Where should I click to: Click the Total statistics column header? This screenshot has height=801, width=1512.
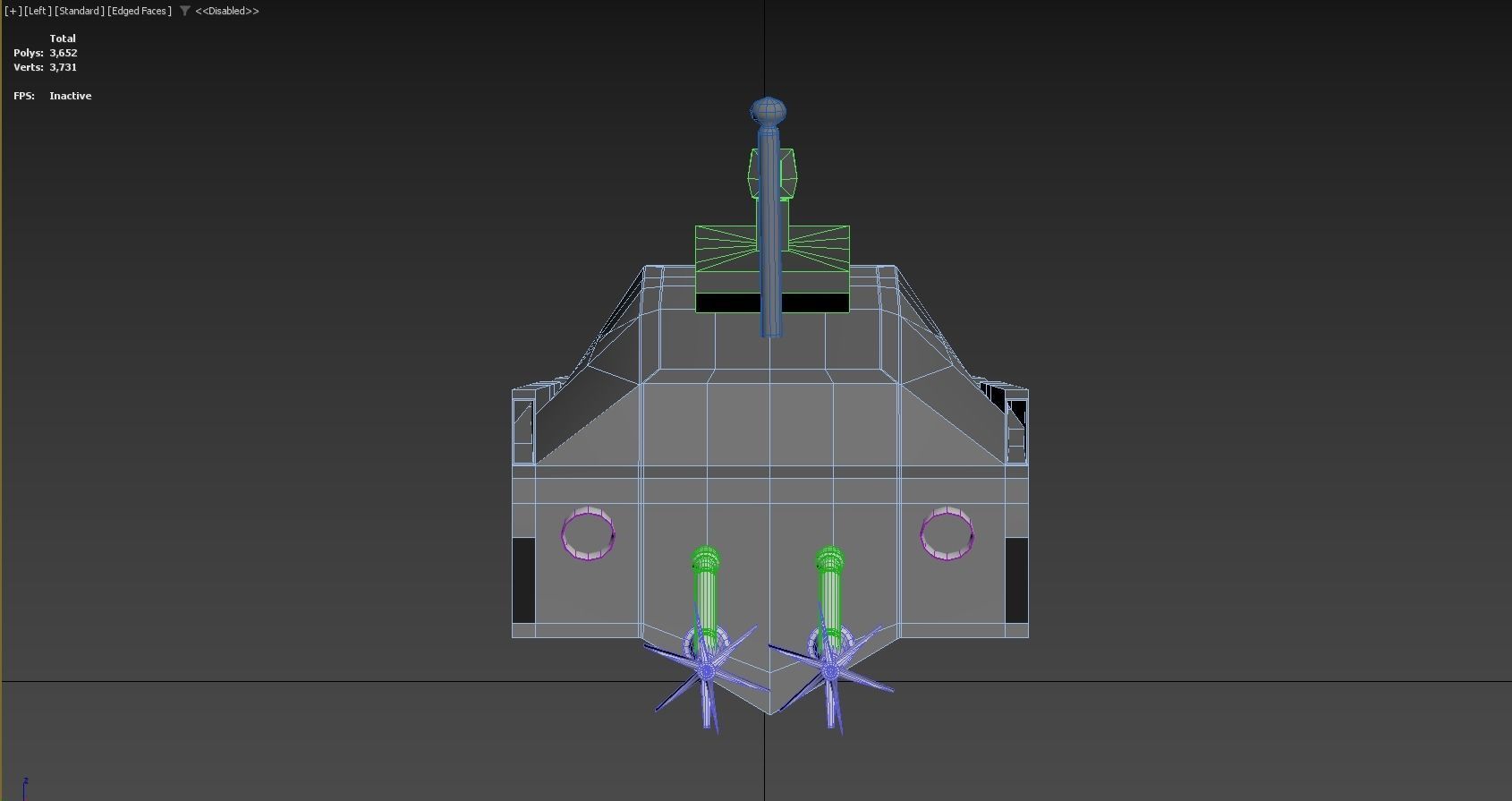tap(63, 38)
